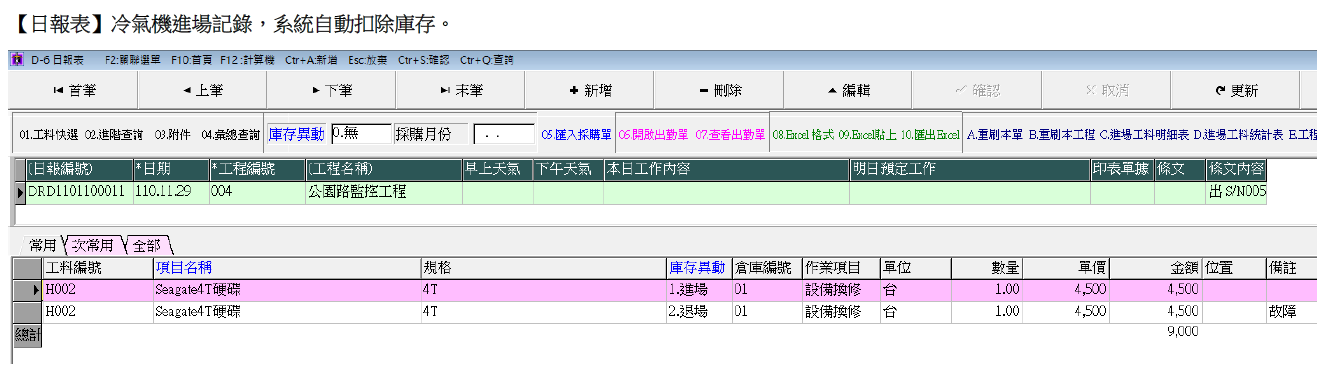Go to the next record with 下筆
Viewport: 1317px width, 369px height.
click(x=331, y=90)
